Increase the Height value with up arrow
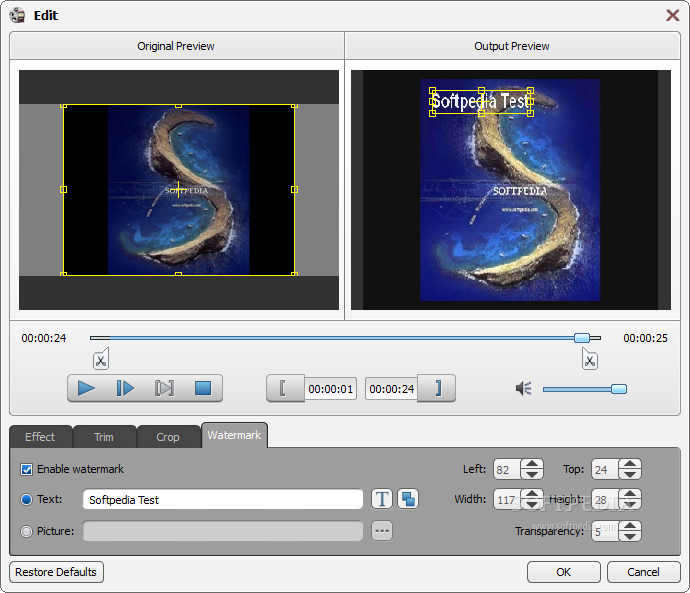 [630, 494]
